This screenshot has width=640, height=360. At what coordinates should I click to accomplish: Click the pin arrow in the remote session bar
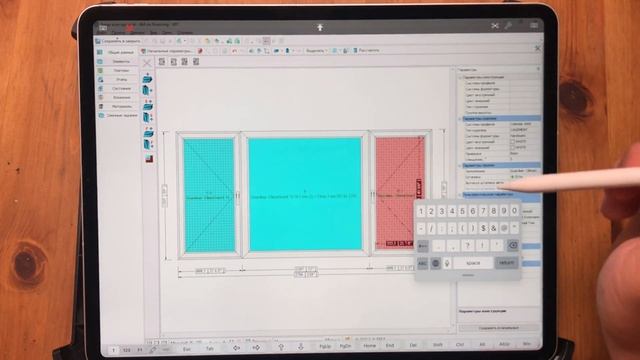(x=320, y=27)
